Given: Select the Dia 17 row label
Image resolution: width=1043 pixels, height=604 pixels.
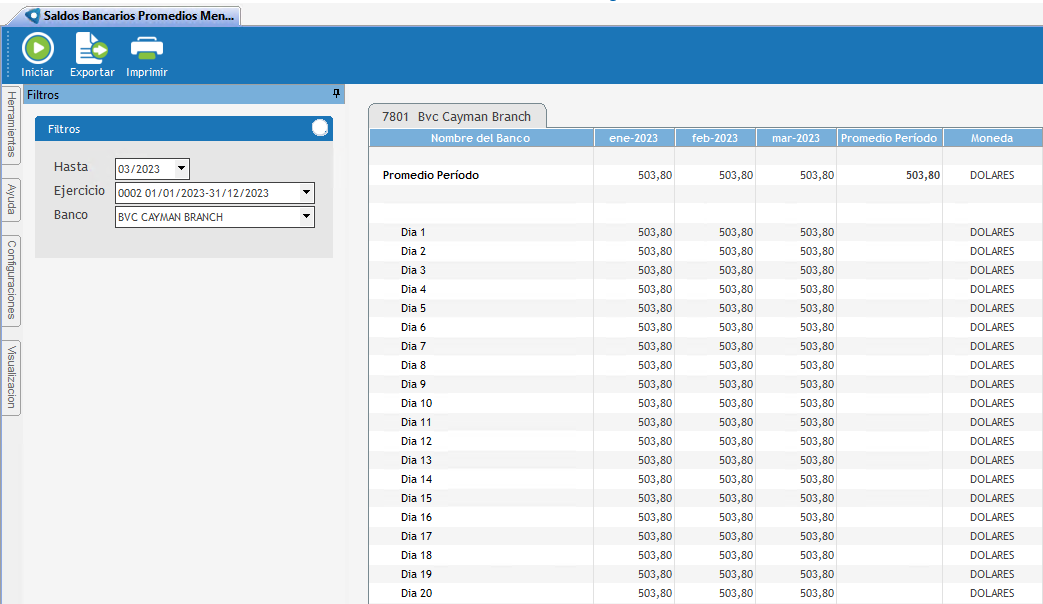Looking at the screenshot, I should pos(416,536).
